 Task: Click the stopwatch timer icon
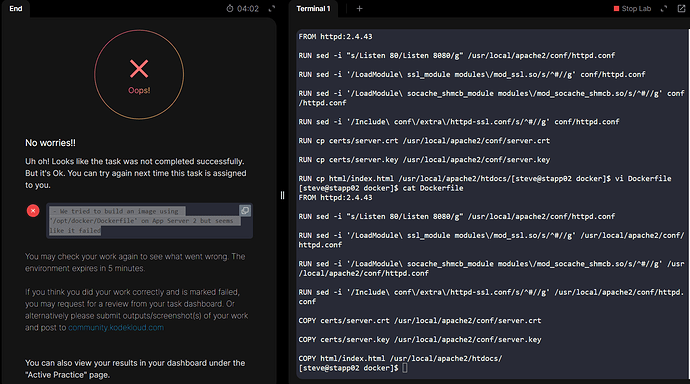[x=230, y=8]
